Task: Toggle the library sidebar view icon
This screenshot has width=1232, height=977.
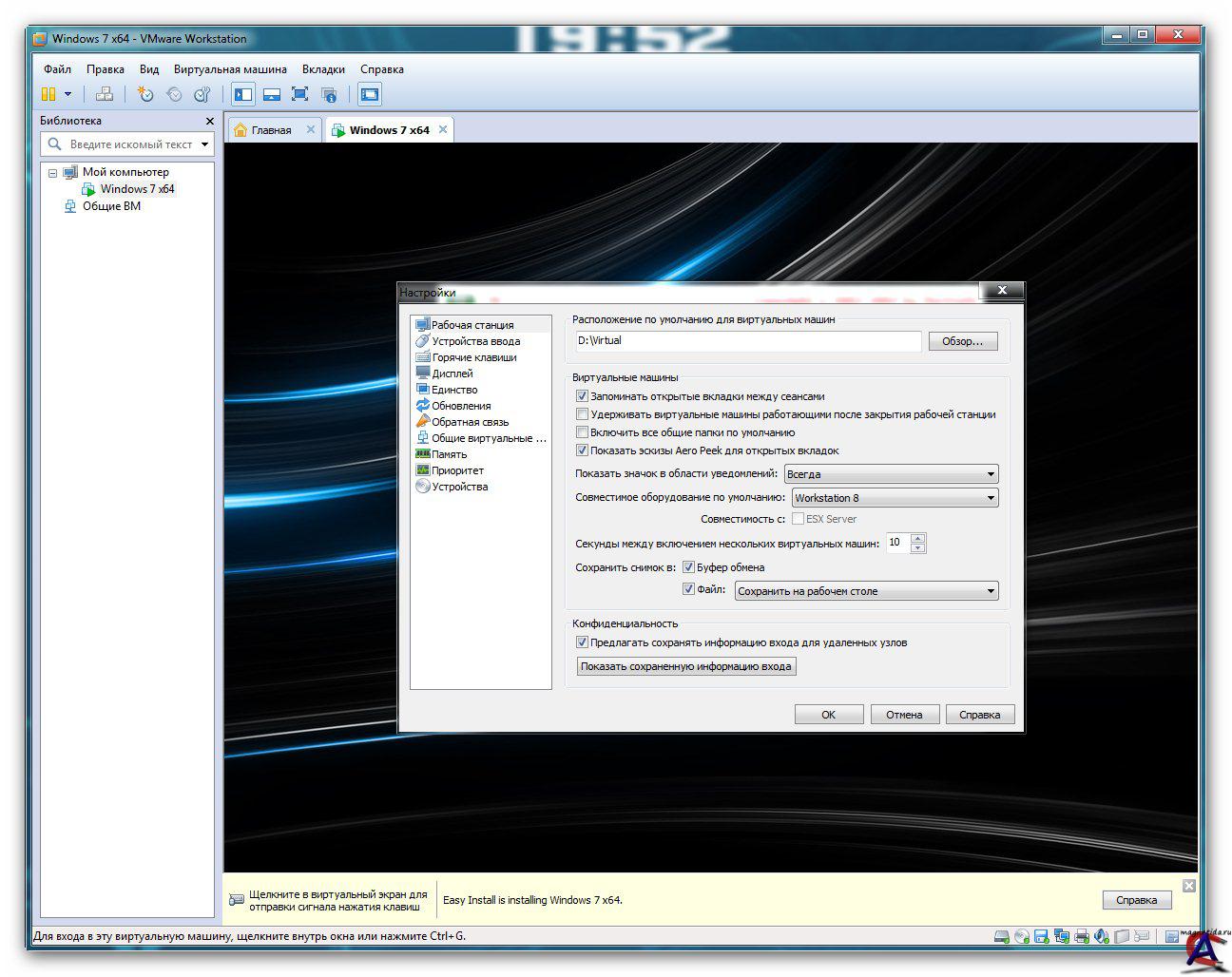Action: click(x=244, y=94)
